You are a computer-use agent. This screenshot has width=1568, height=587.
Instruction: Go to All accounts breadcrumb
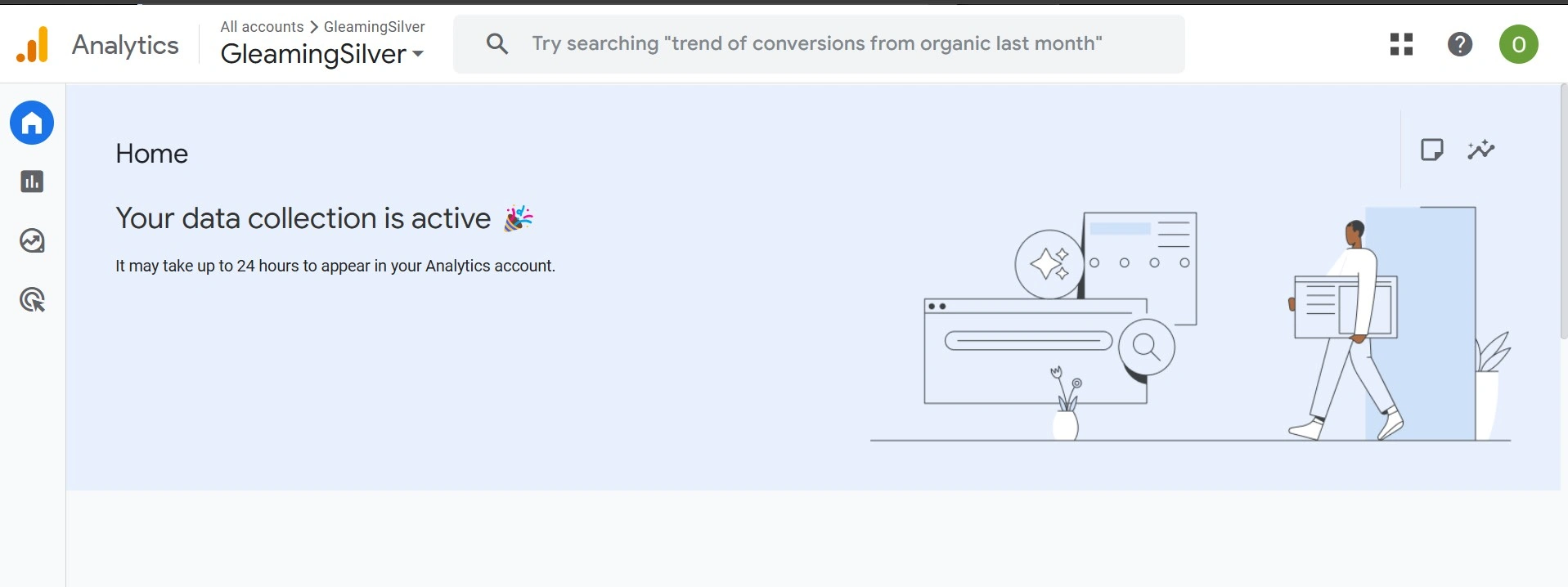[x=262, y=27]
